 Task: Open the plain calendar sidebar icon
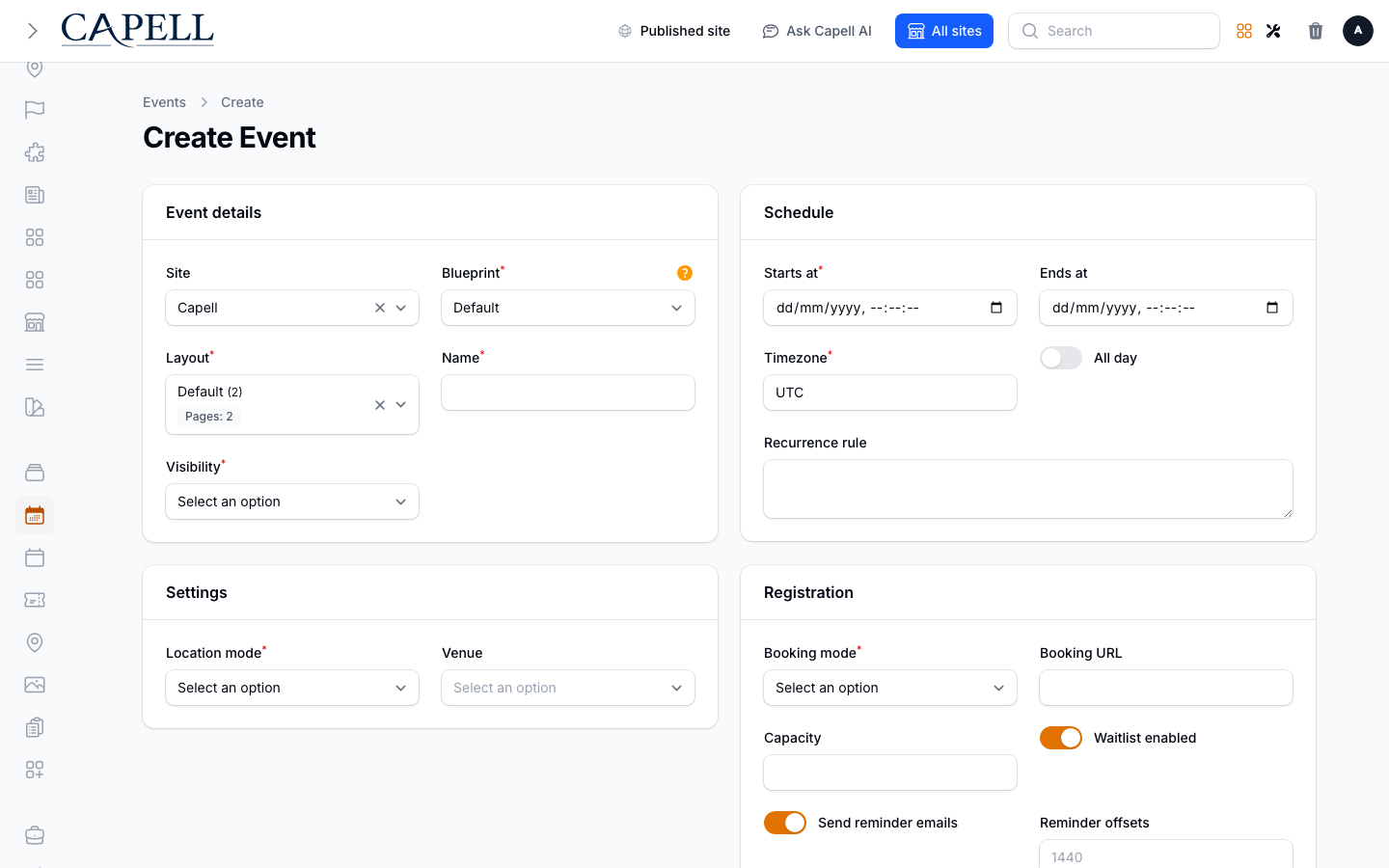click(x=35, y=557)
